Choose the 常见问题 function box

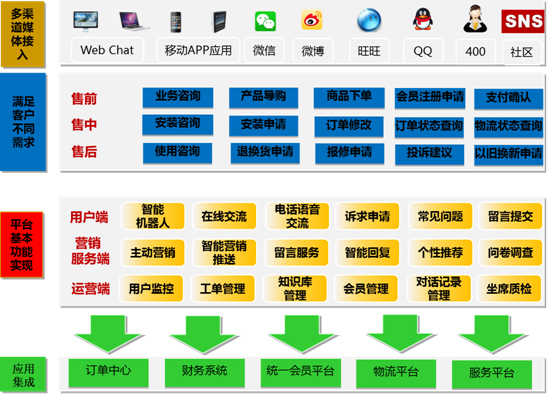[440, 216]
